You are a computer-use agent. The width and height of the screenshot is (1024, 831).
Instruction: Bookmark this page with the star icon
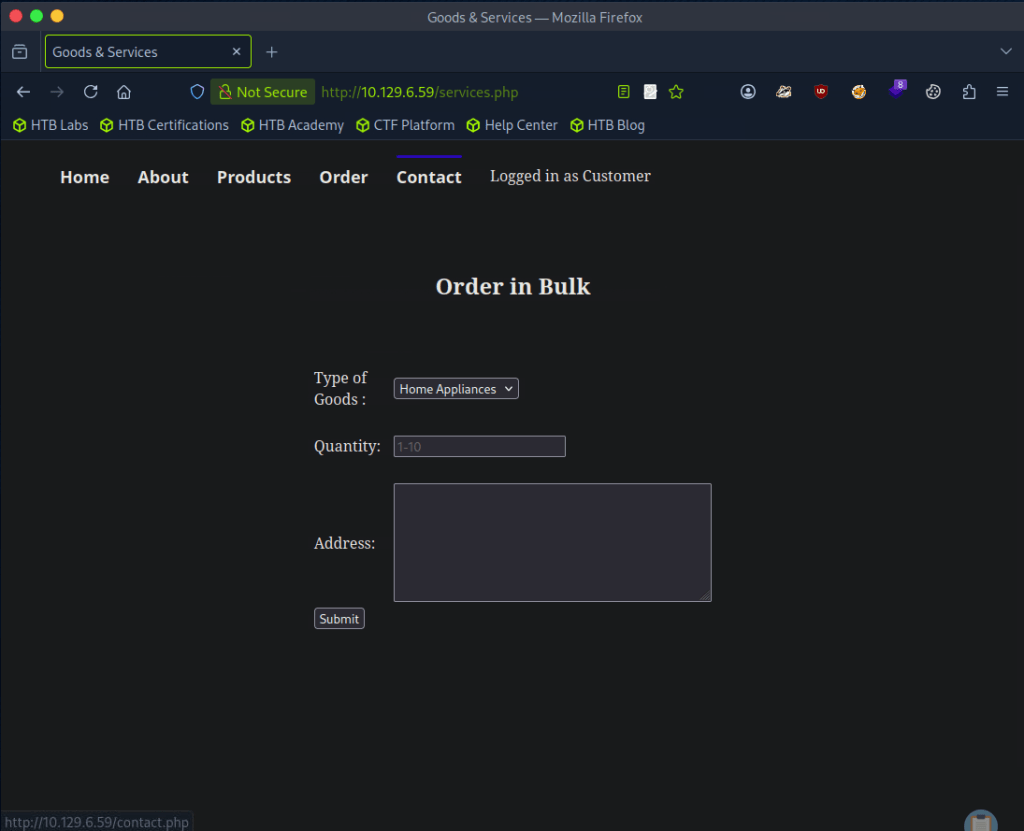coord(676,92)
